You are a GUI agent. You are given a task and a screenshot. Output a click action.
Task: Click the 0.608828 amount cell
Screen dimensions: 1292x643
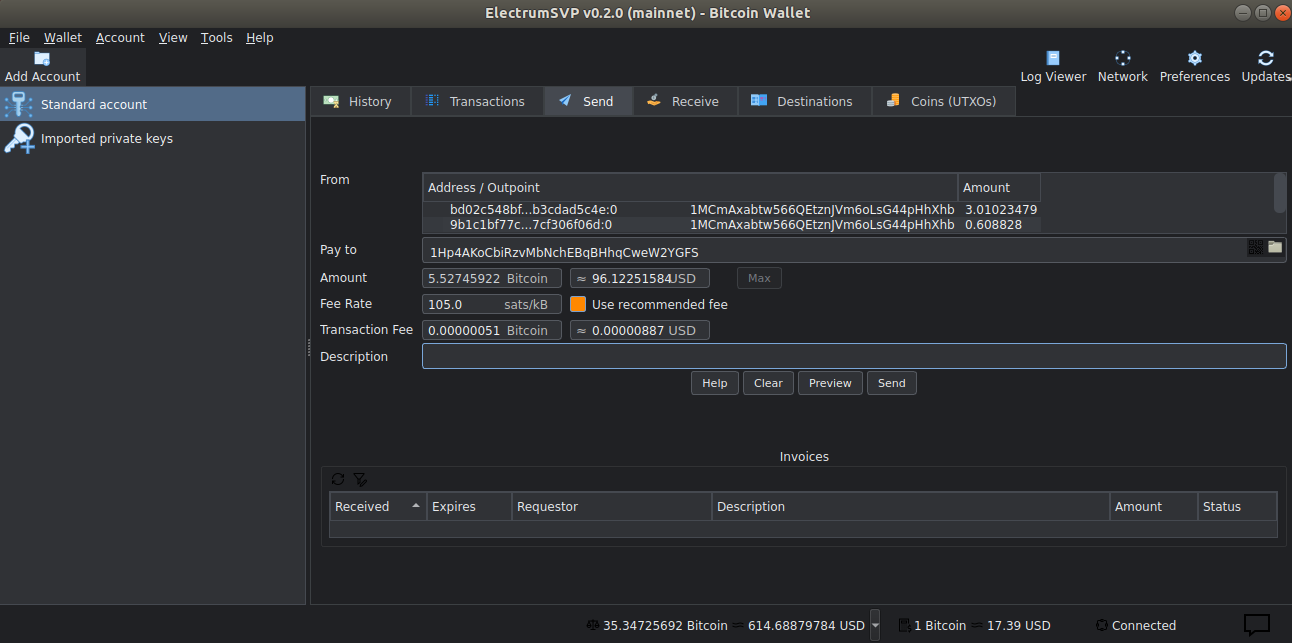[1000, 225]
